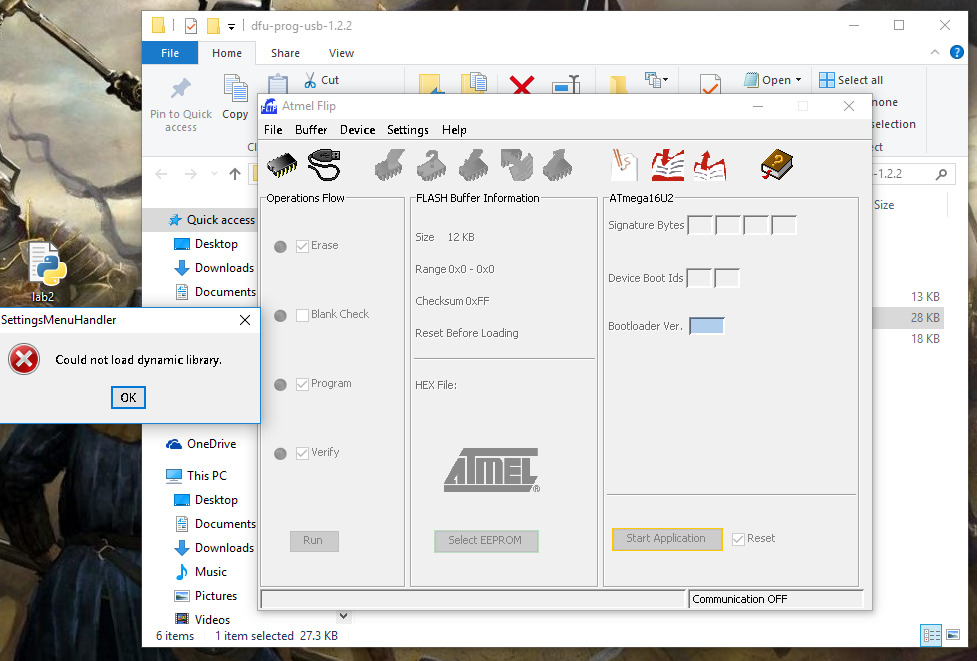Click Select all in Explorer ribbon
The image size is (977, 661).
click(x=851, y=80)
